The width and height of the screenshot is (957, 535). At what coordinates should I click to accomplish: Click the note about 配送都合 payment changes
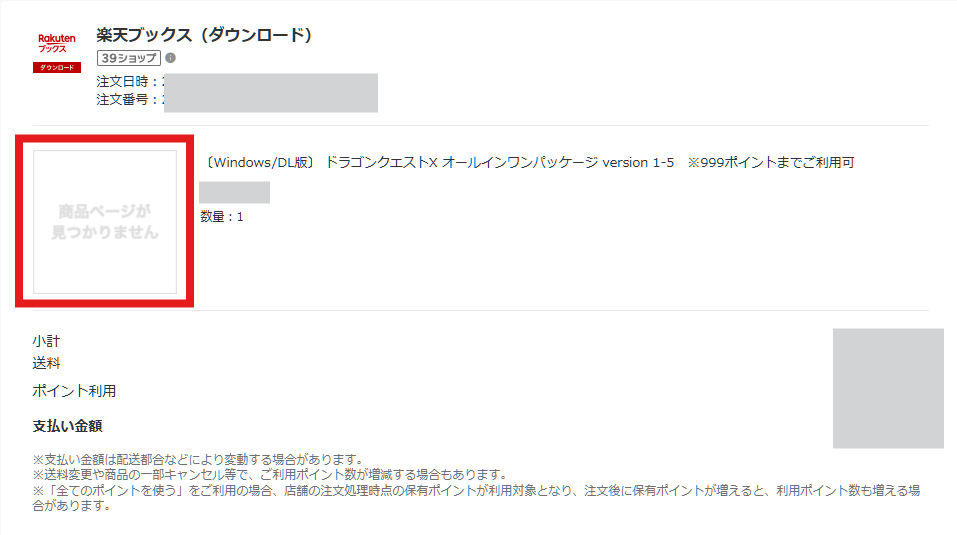point(198,459)
